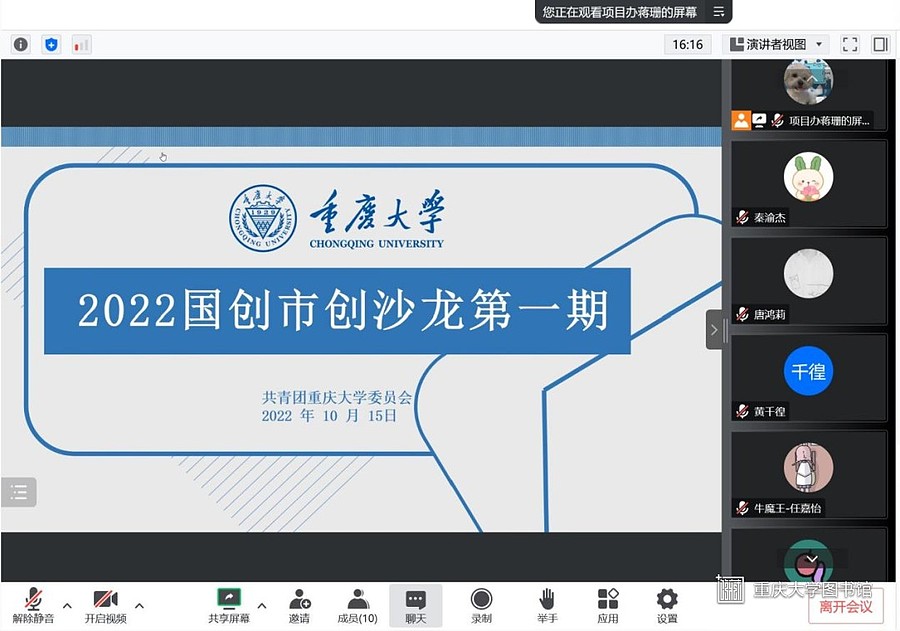
Task: Click muted mic icon beside 牛魔王-任嘉怡
Action: click(742, 508)
